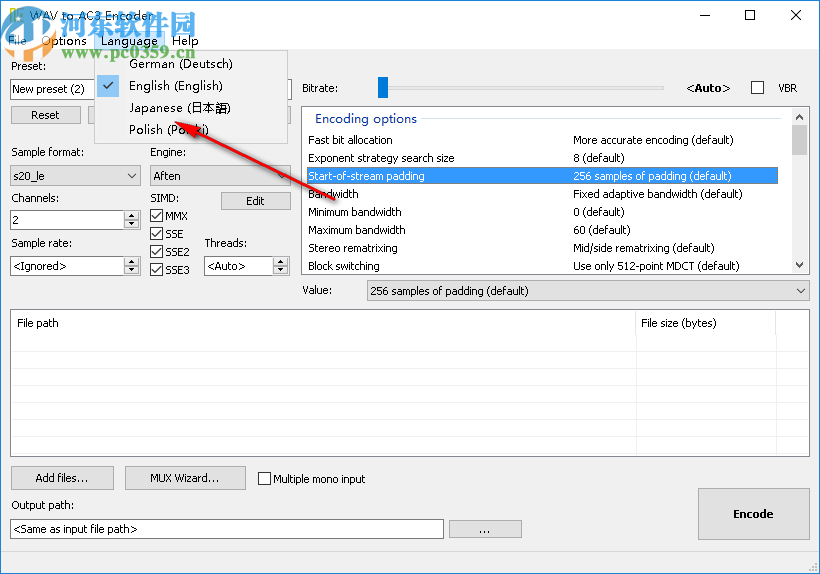Open the Options menu

pyautogui.click(x=64, y=41)
